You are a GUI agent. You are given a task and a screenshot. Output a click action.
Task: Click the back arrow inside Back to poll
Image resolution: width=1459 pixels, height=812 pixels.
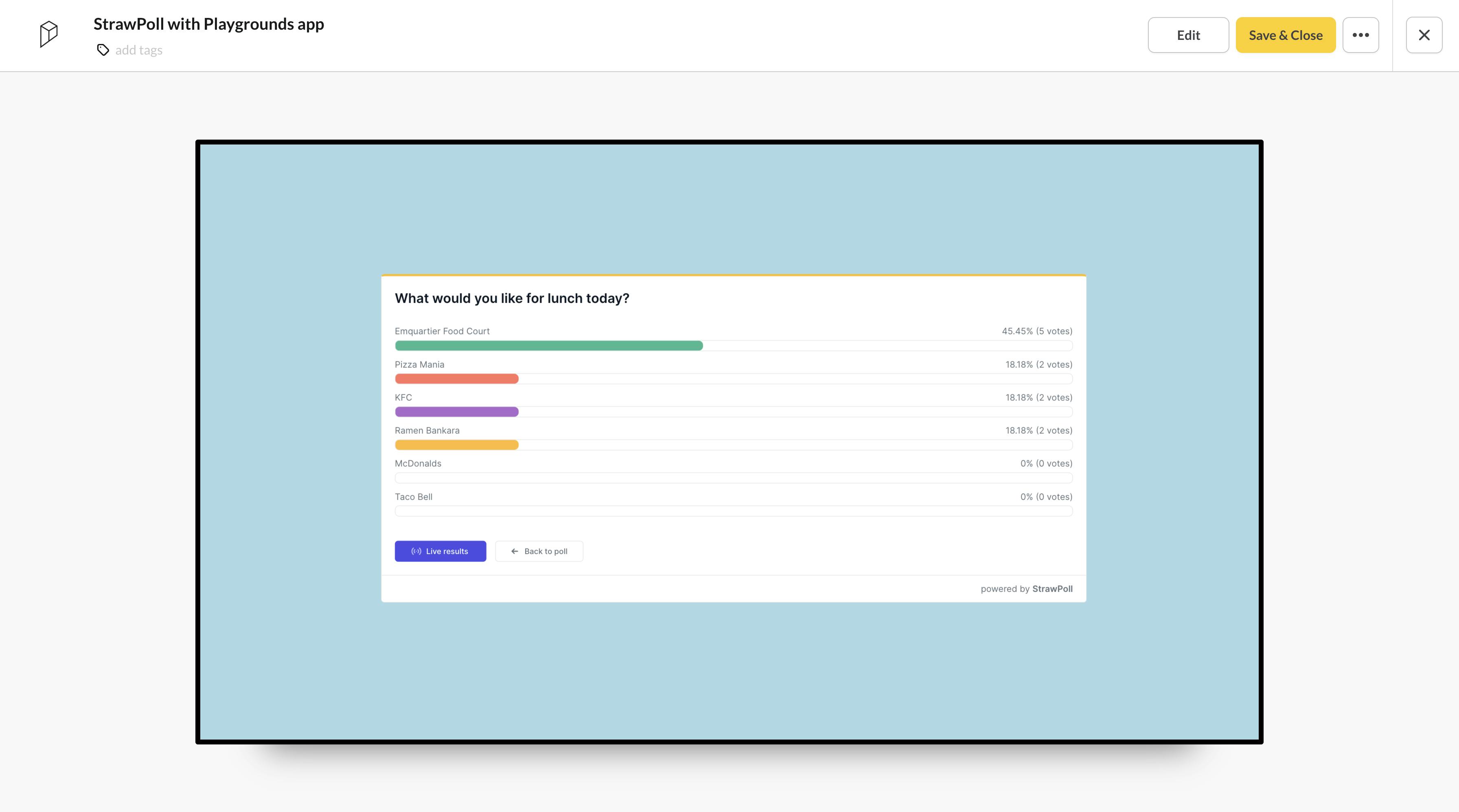tap(514, 551)
